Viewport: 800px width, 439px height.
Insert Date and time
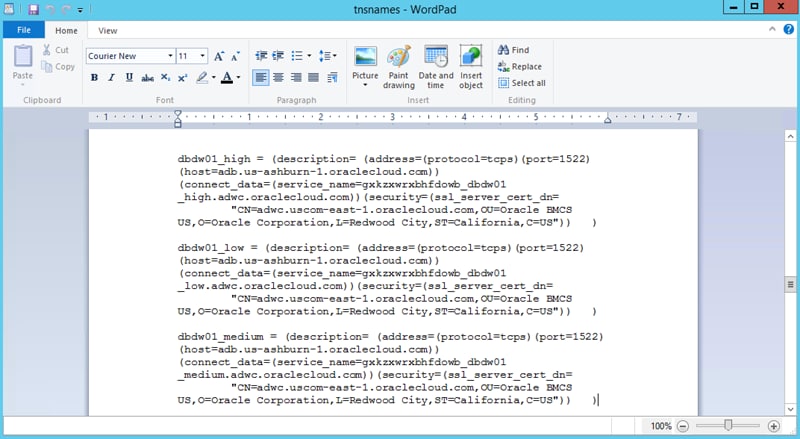436,67
